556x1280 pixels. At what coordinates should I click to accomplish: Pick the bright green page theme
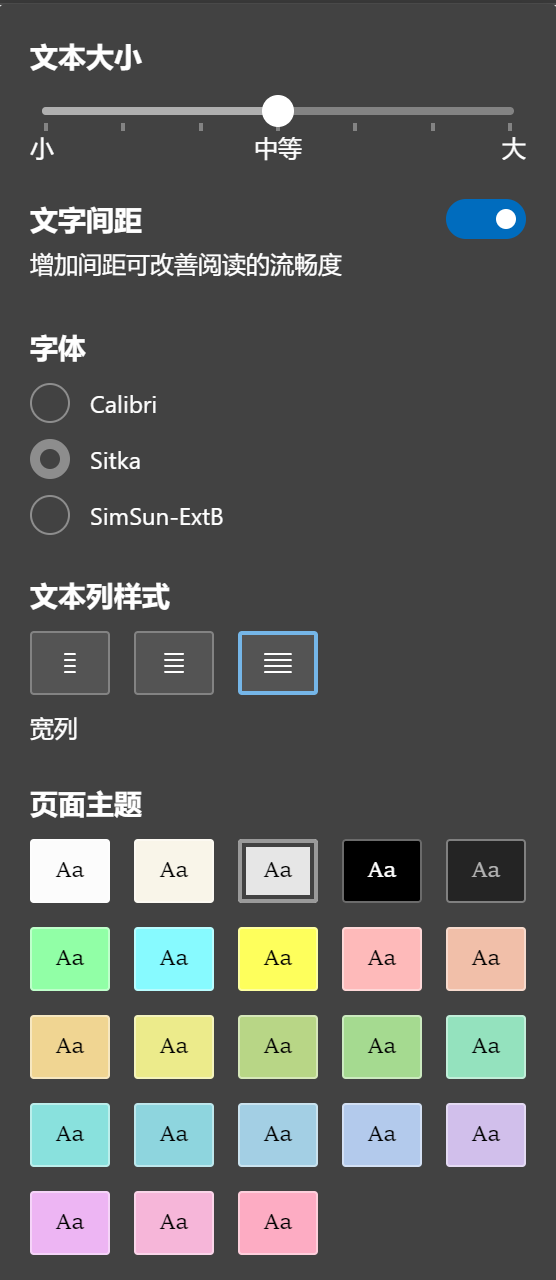coord(70,959)
